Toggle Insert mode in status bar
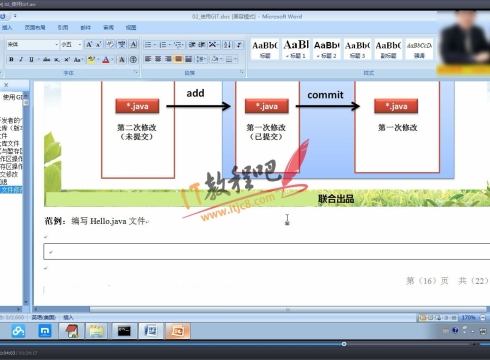The image size is (490, 360). pos(68,317)
